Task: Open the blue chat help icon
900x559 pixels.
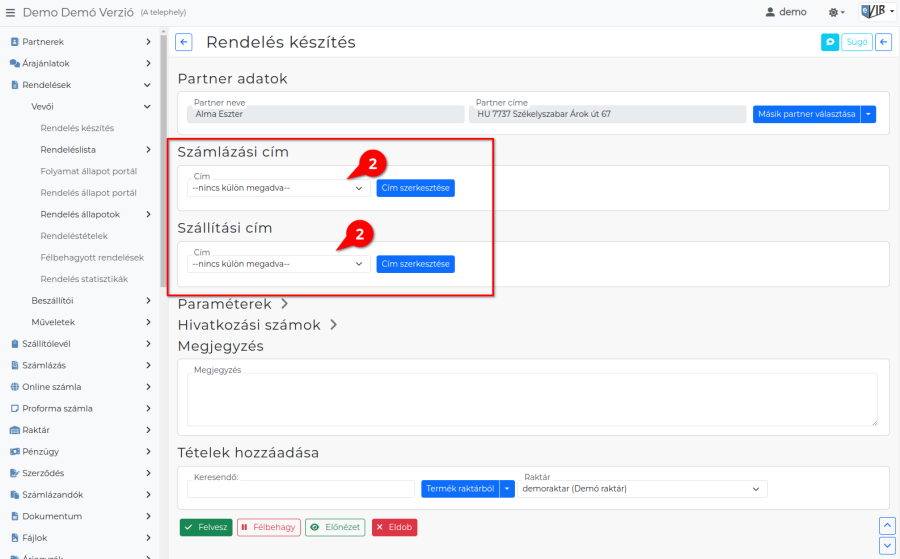Action: [x=829, y=42]
